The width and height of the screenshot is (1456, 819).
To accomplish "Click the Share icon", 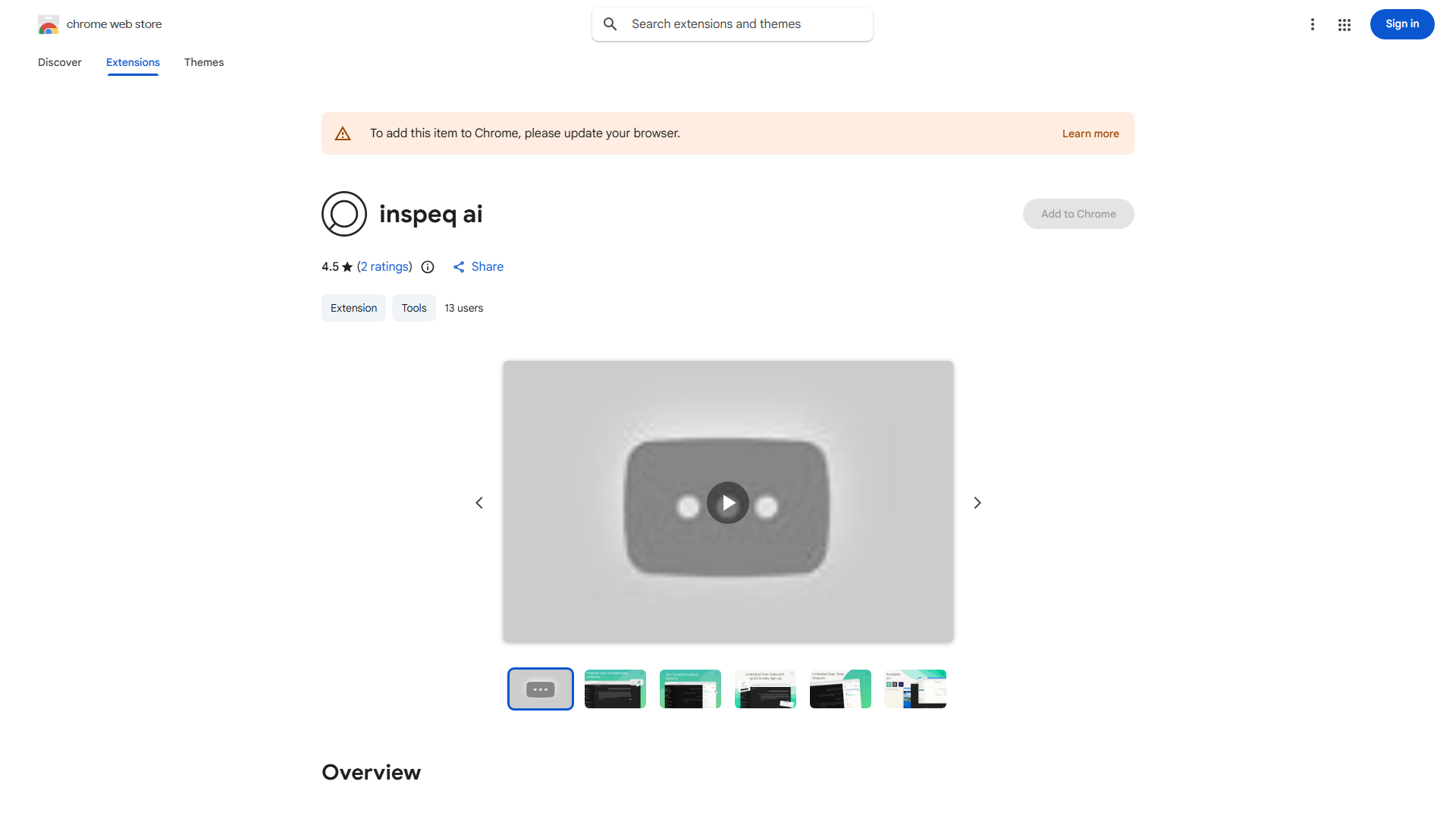I will click(459, 267).
